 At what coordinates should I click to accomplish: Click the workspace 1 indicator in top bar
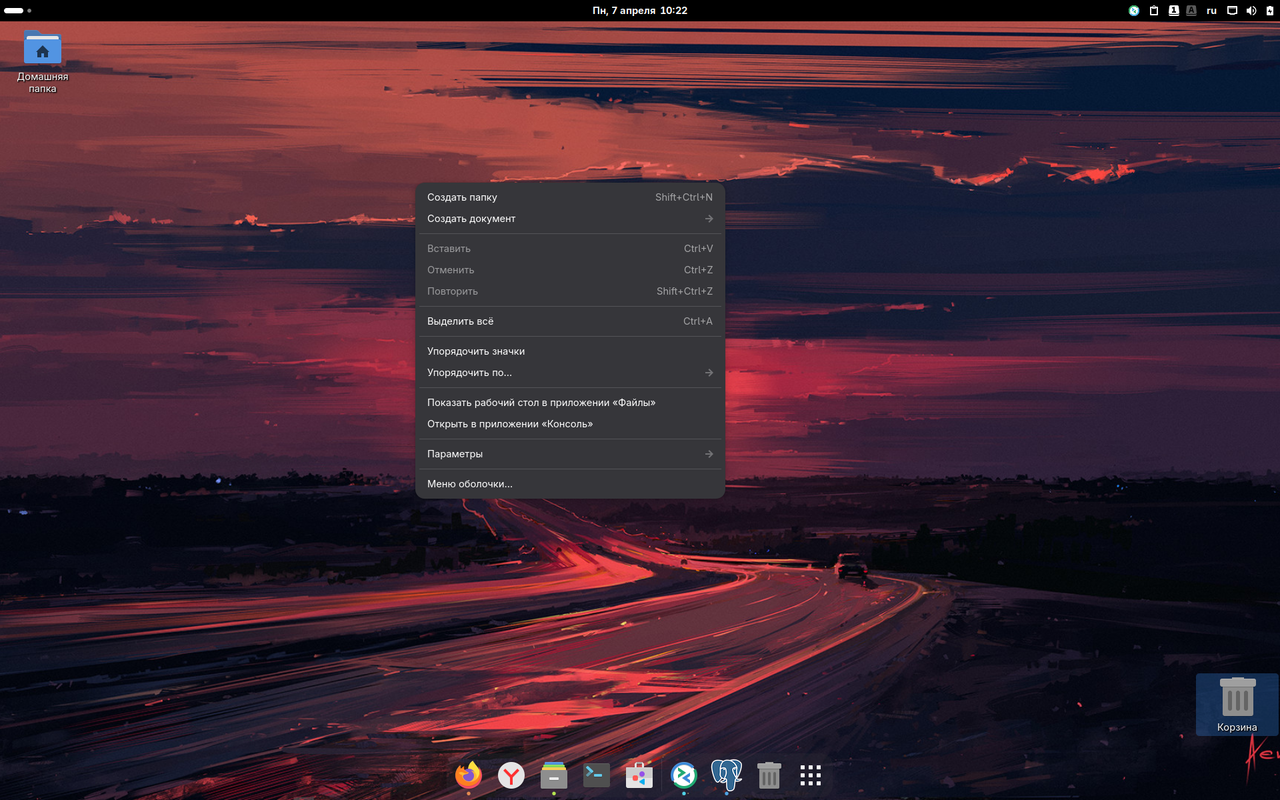[x=1174, y=11]
